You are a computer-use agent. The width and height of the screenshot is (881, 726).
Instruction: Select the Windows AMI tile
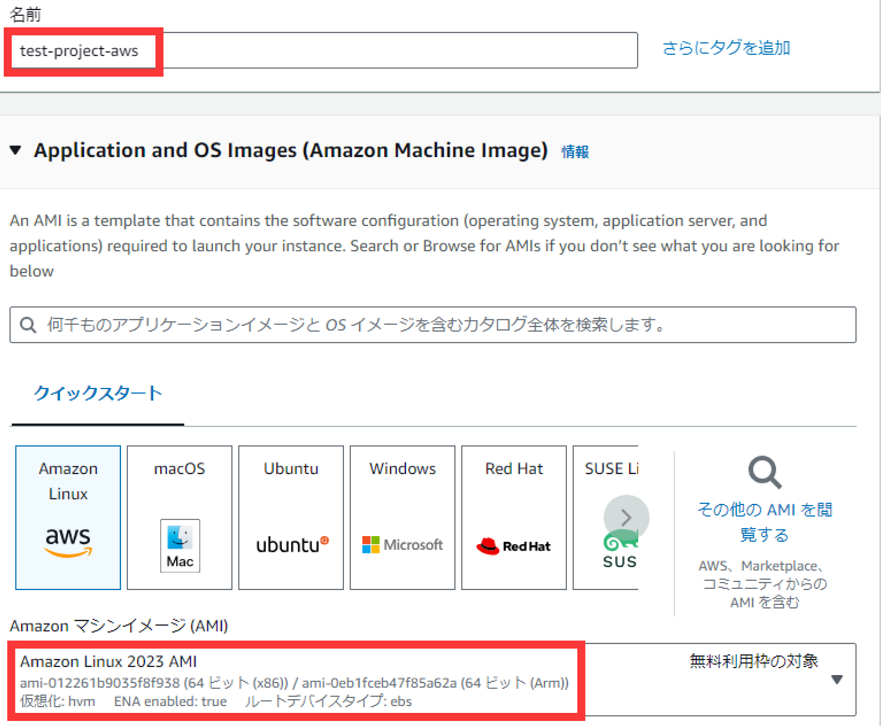(402, 518)
